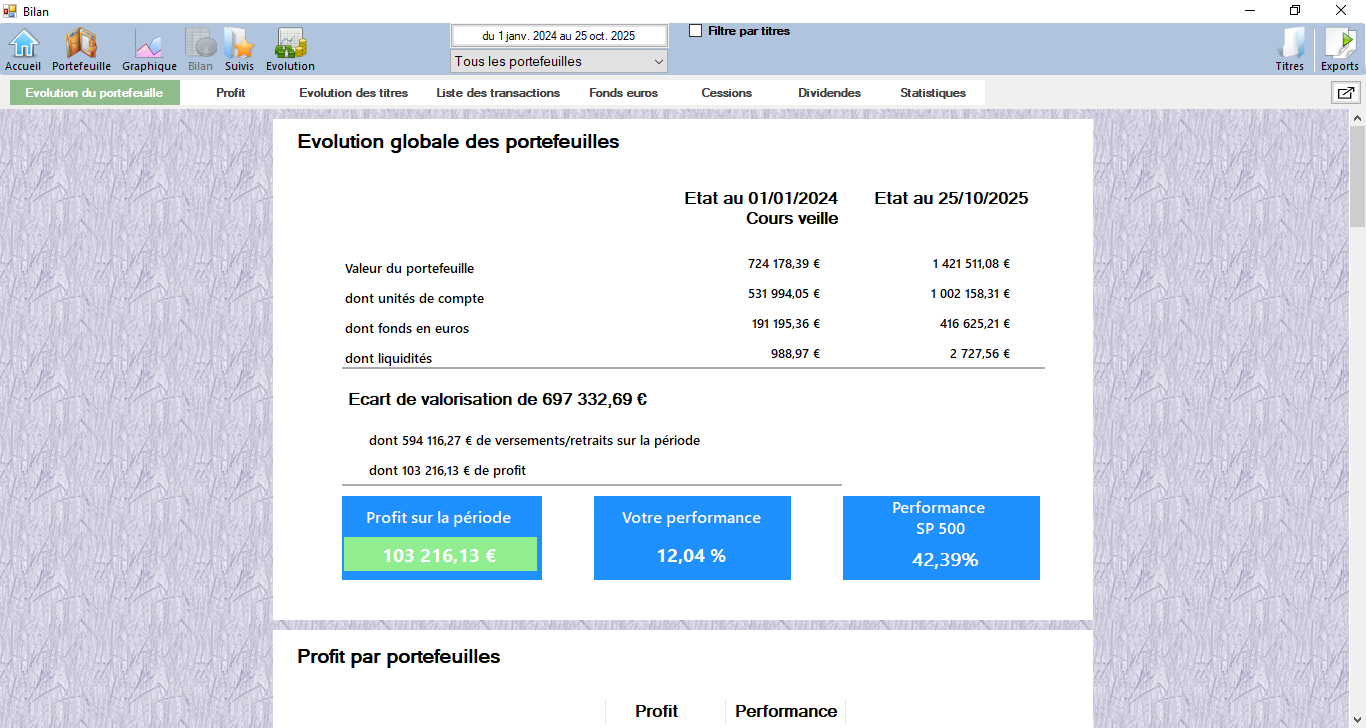
Task: Open the Exports icon
Action: (1339, 46)
